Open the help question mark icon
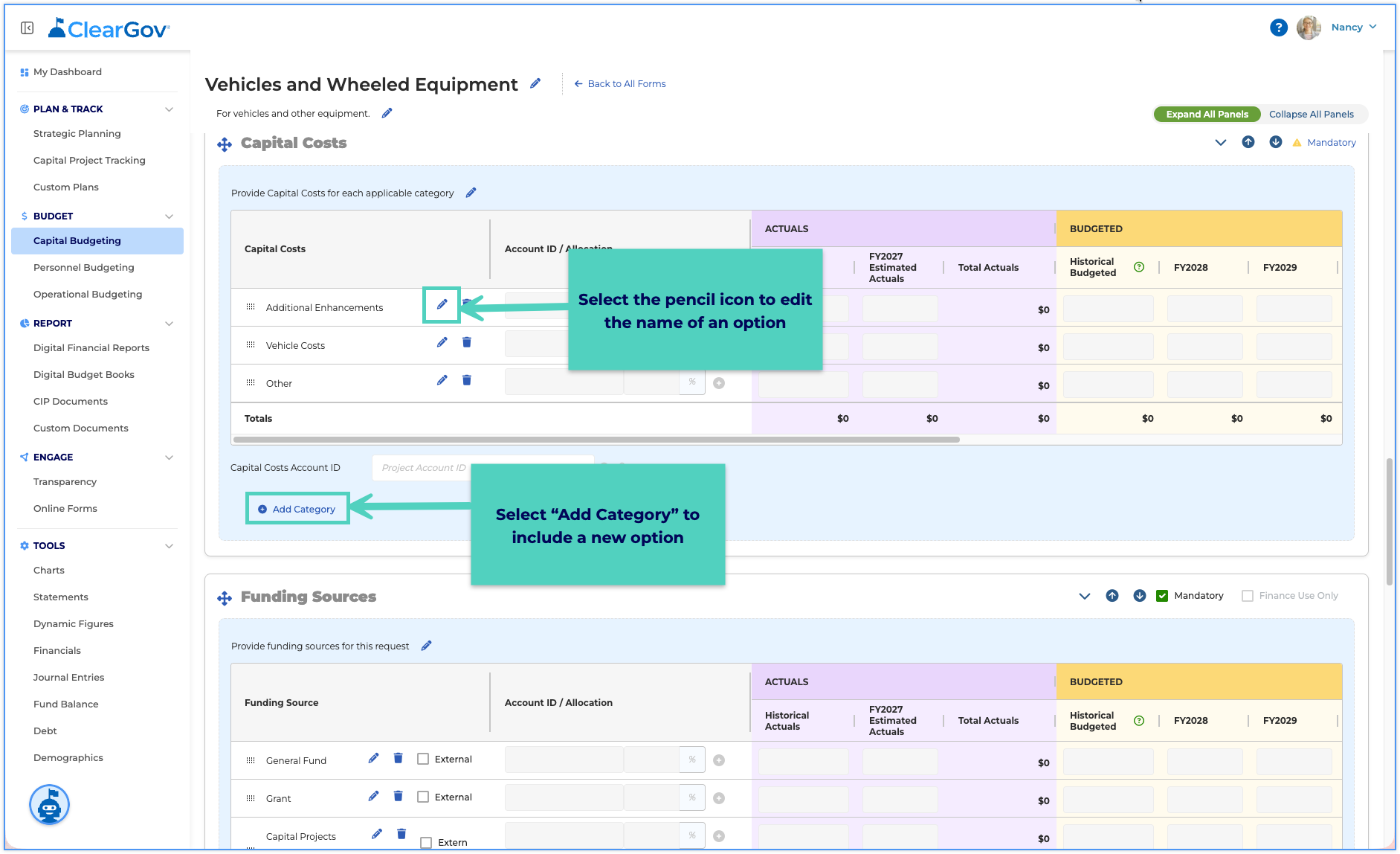The height and width of the screenshot is (854, 1400). click(1278, 28)
